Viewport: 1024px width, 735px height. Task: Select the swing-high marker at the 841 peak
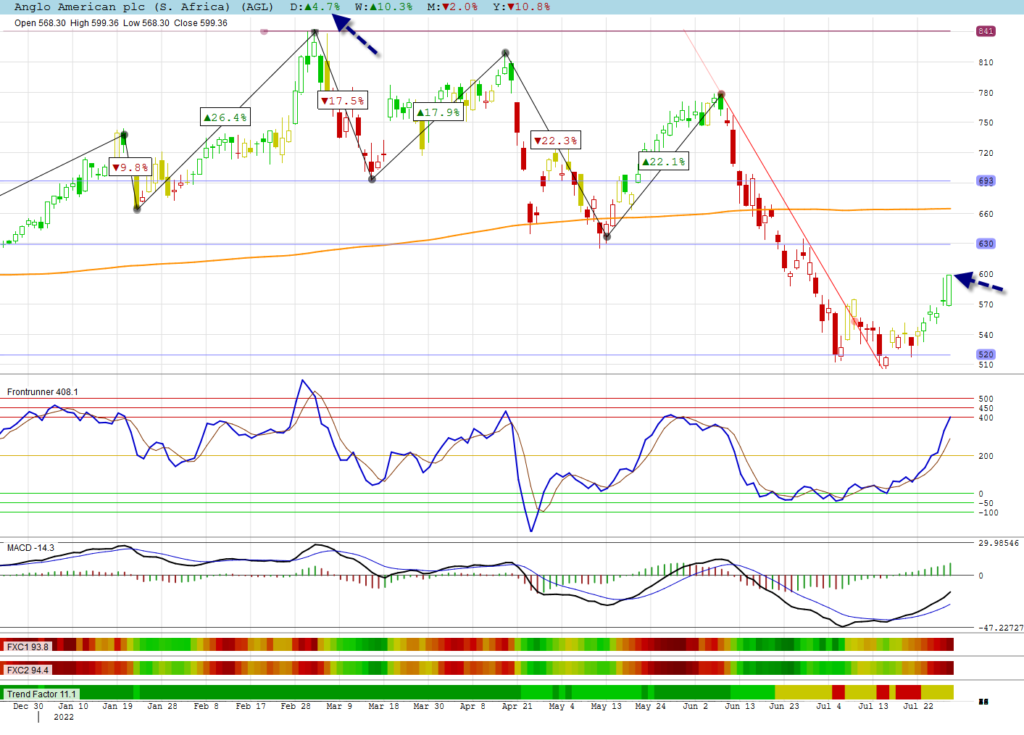point(315,32)
